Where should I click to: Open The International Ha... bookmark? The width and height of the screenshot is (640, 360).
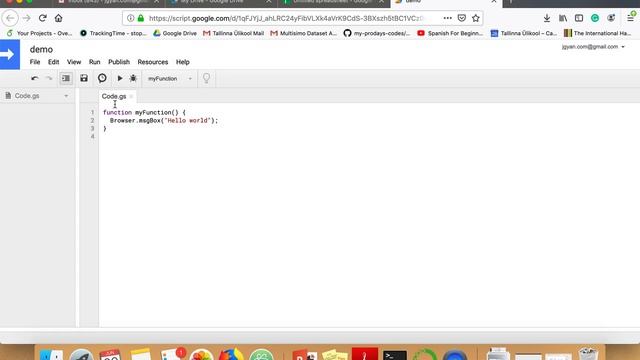pos(598,33)
